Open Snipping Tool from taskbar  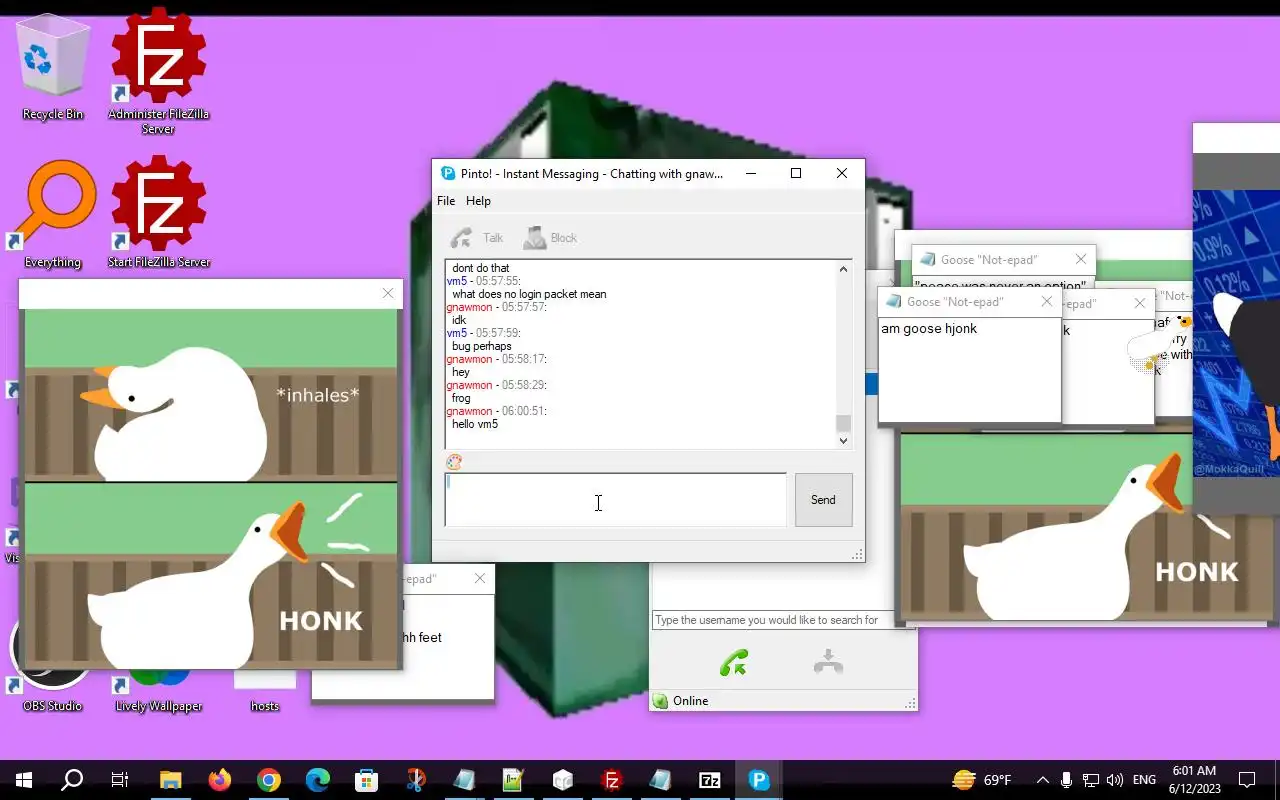(x=415, y=780)
